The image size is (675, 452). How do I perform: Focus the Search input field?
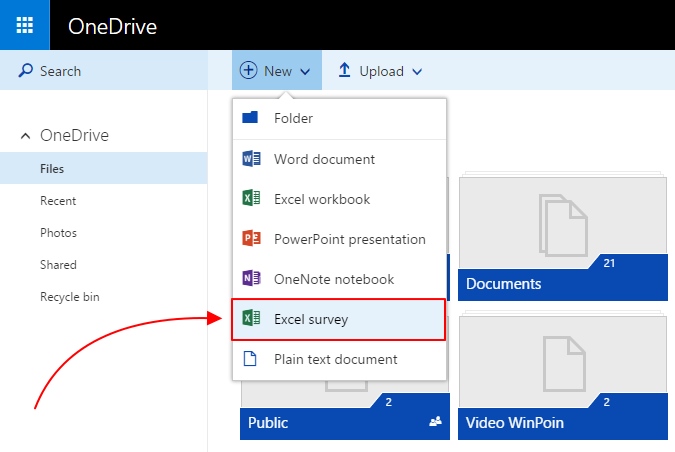(x=104, y=71)
